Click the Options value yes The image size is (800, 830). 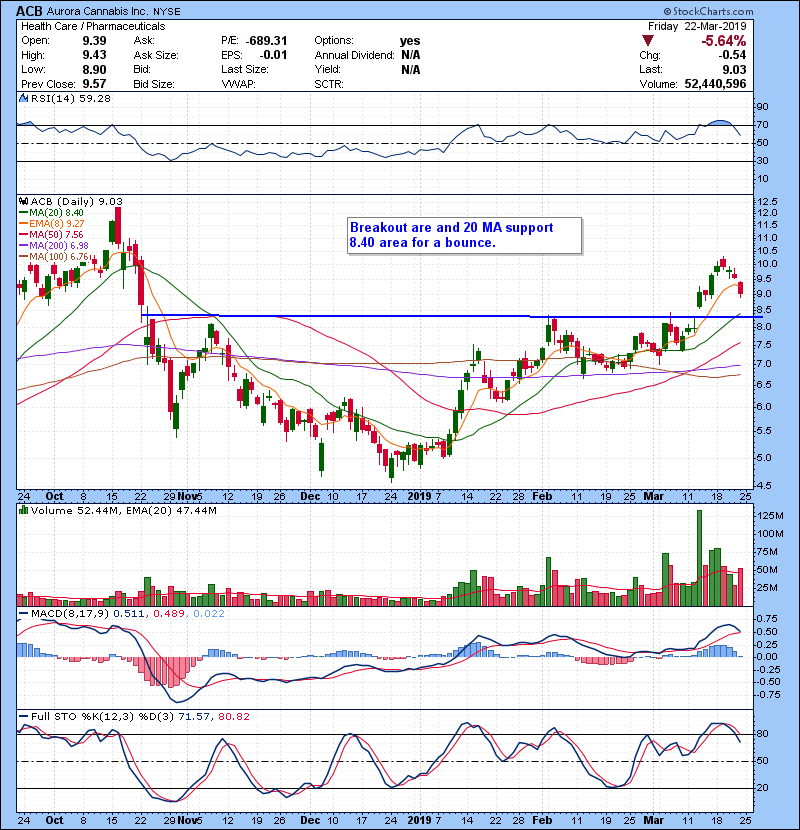point(410,41)
